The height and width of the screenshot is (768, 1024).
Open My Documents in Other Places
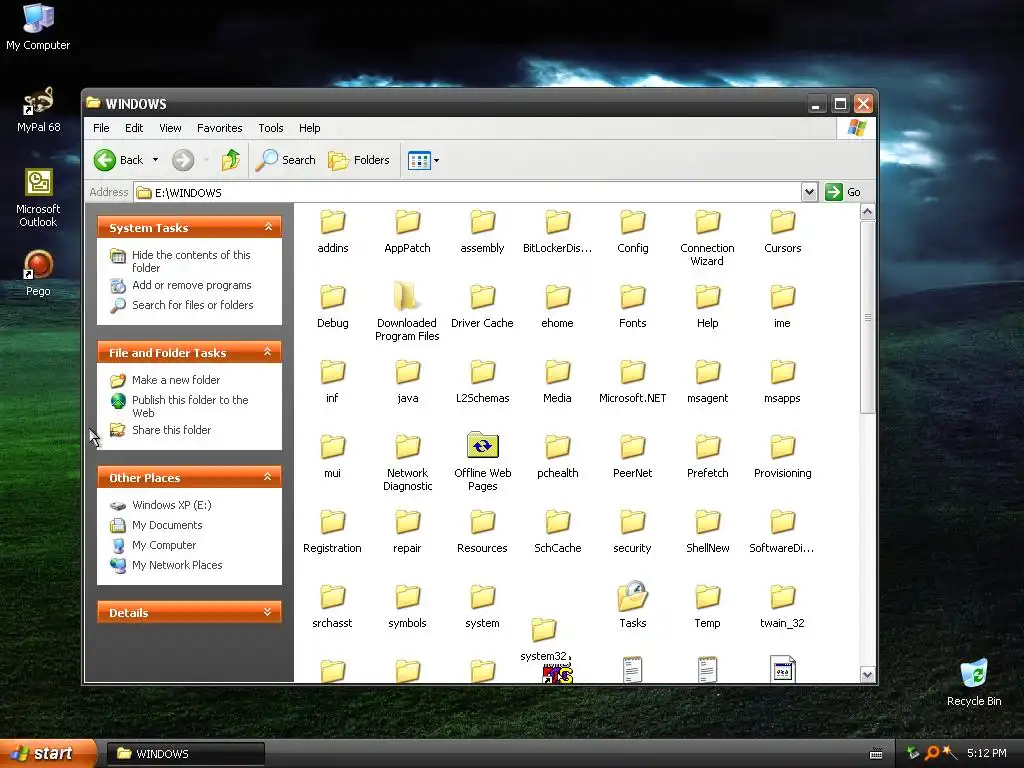tap(167, 525)
